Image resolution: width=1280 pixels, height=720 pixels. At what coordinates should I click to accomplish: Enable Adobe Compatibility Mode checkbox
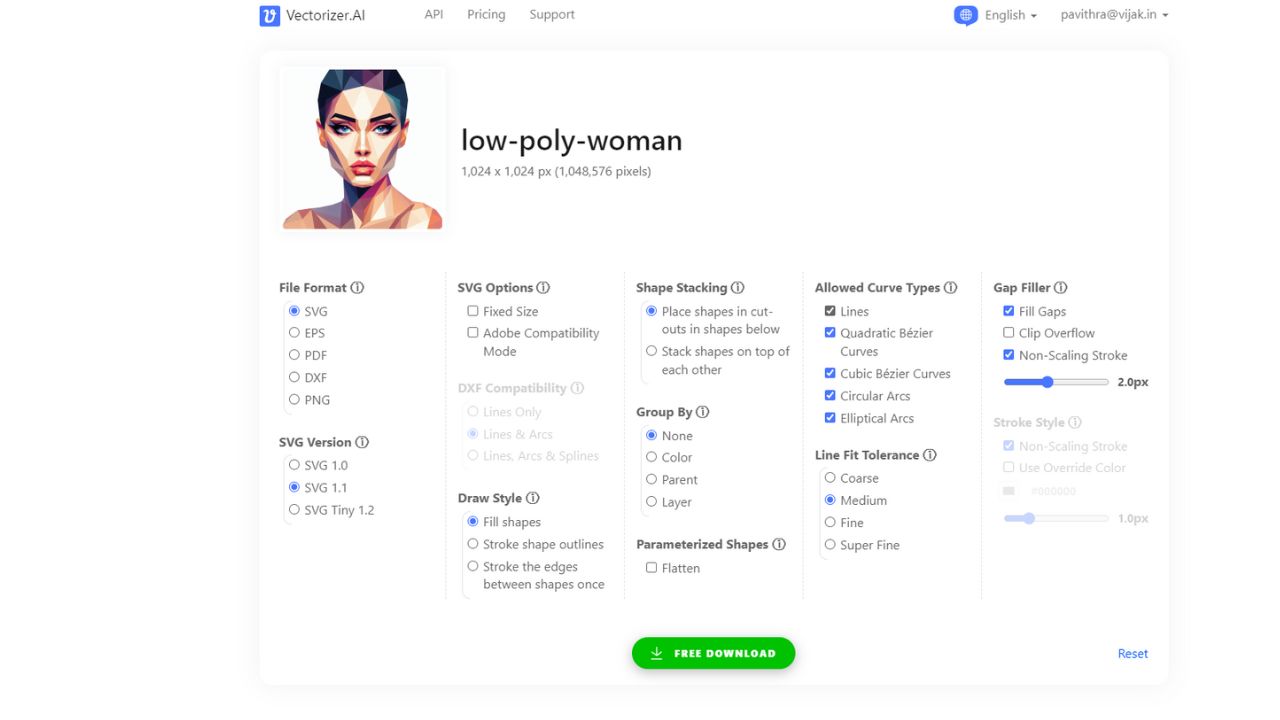click(473, 333)
